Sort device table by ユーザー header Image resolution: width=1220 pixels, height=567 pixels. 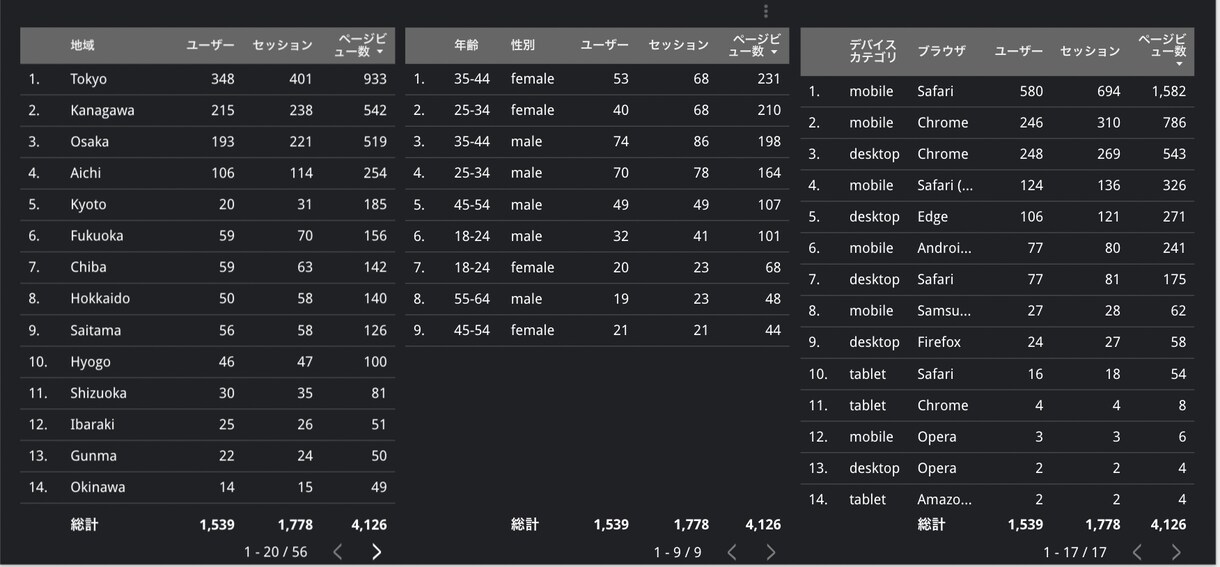pyautogui.click(x=1019, y=51)
